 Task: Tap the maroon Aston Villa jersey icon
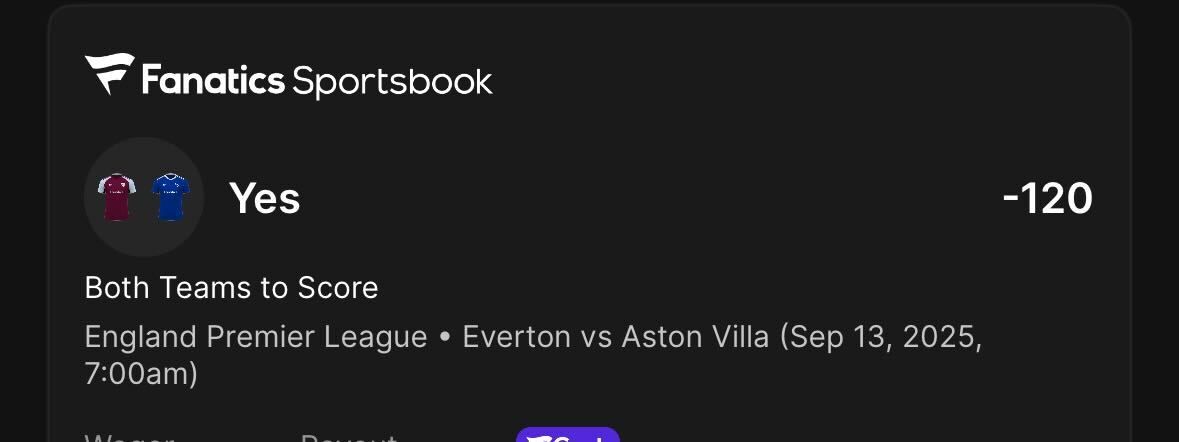pyautogui.click(x=117, y=197)
